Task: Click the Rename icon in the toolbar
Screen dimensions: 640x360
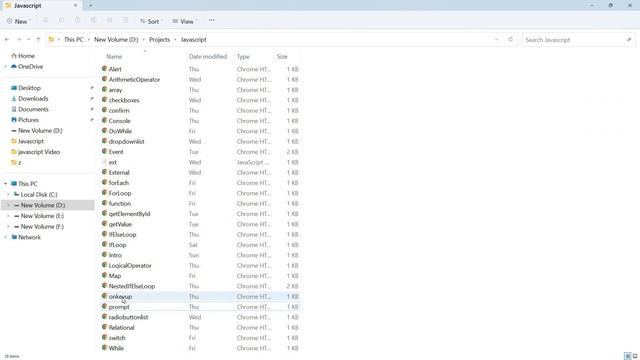Action: click(93, 20)
